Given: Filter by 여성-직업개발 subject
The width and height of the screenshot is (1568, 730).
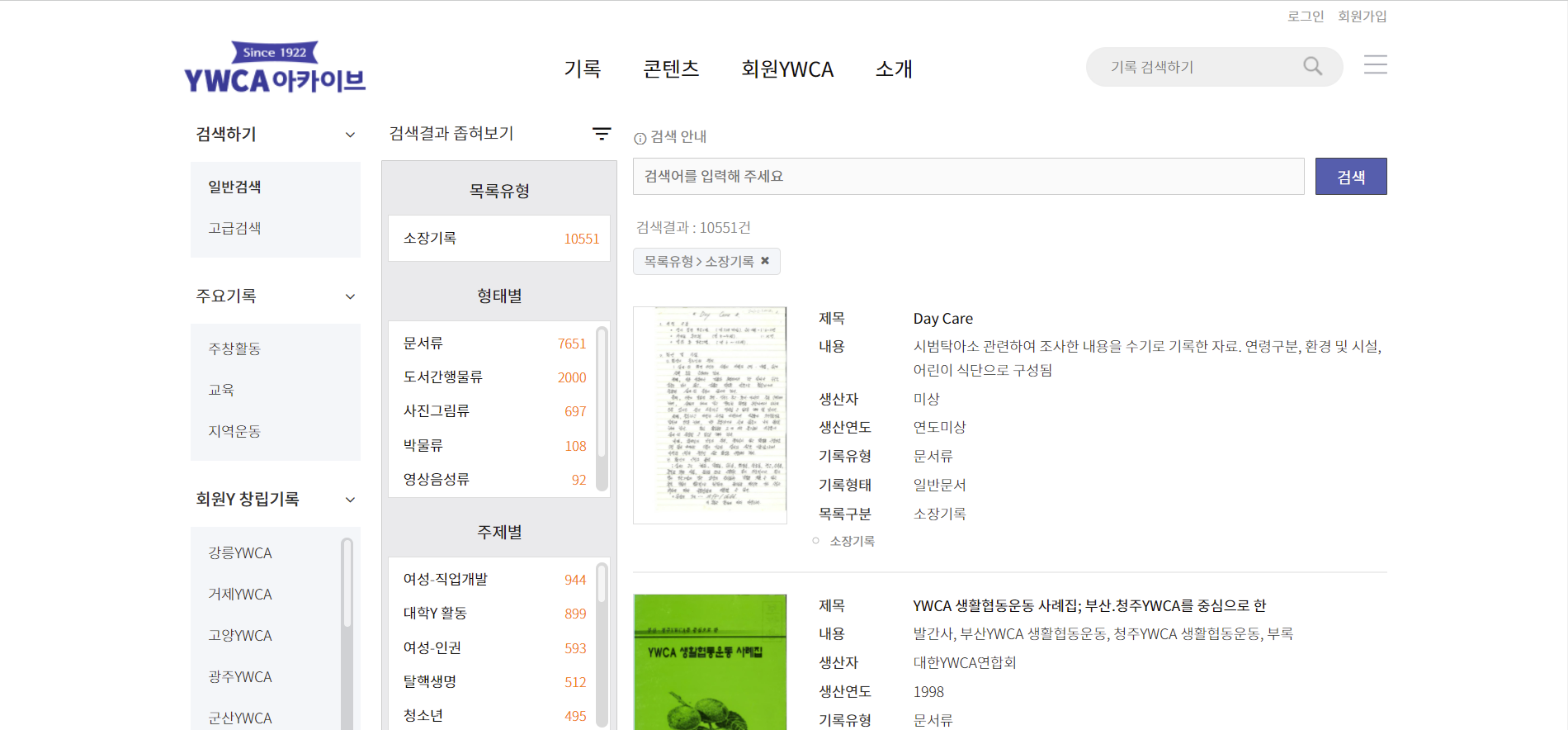Looking at the screenshot, I should 445,580.
